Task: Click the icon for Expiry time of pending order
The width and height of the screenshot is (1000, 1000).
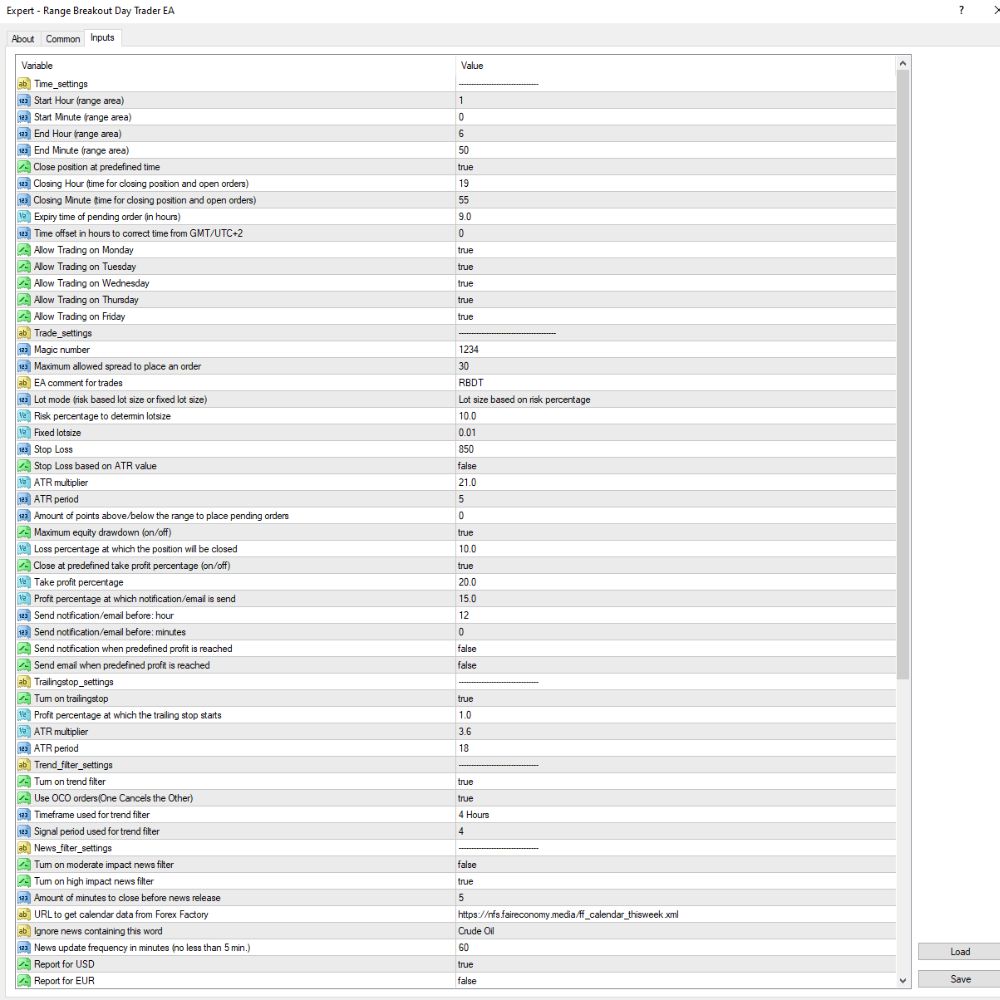Action: click(x=24, y=216)
